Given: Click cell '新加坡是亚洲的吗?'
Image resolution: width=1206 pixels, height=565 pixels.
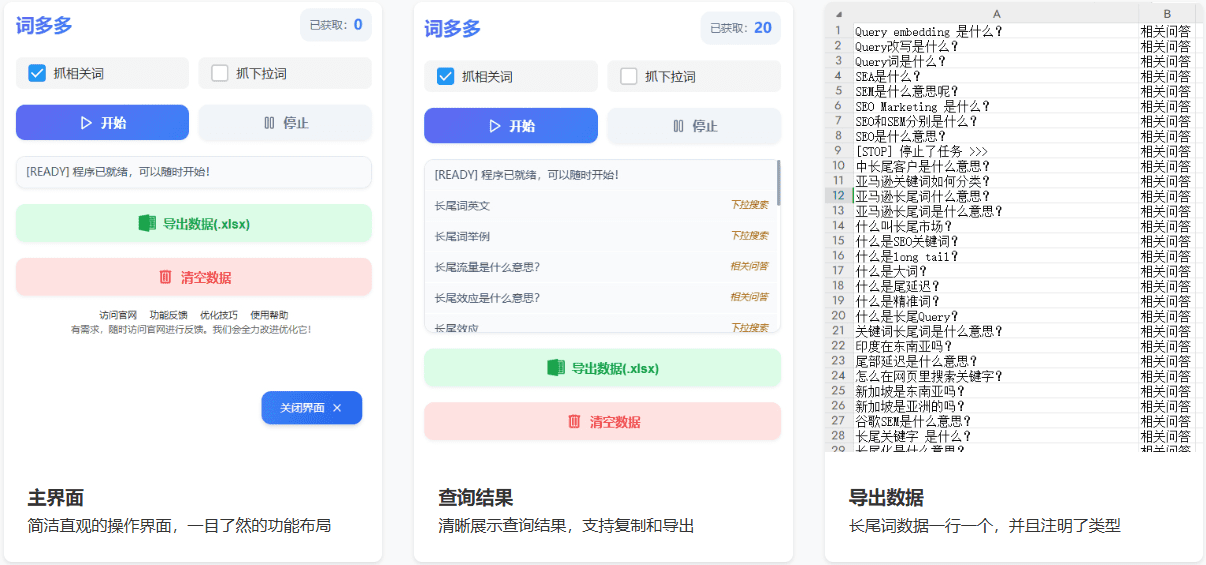Looking at the screenshot, I should click(x=996, y=406).
